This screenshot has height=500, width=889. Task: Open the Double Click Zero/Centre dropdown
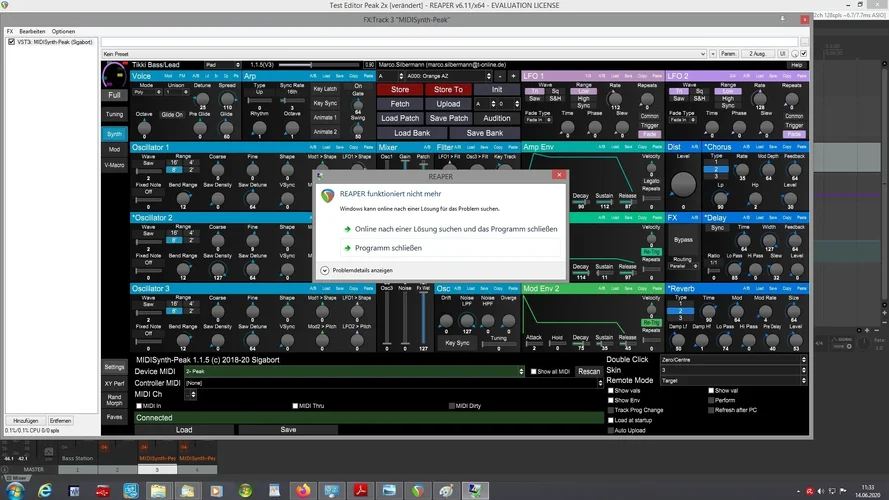click(x=731, y=359)
